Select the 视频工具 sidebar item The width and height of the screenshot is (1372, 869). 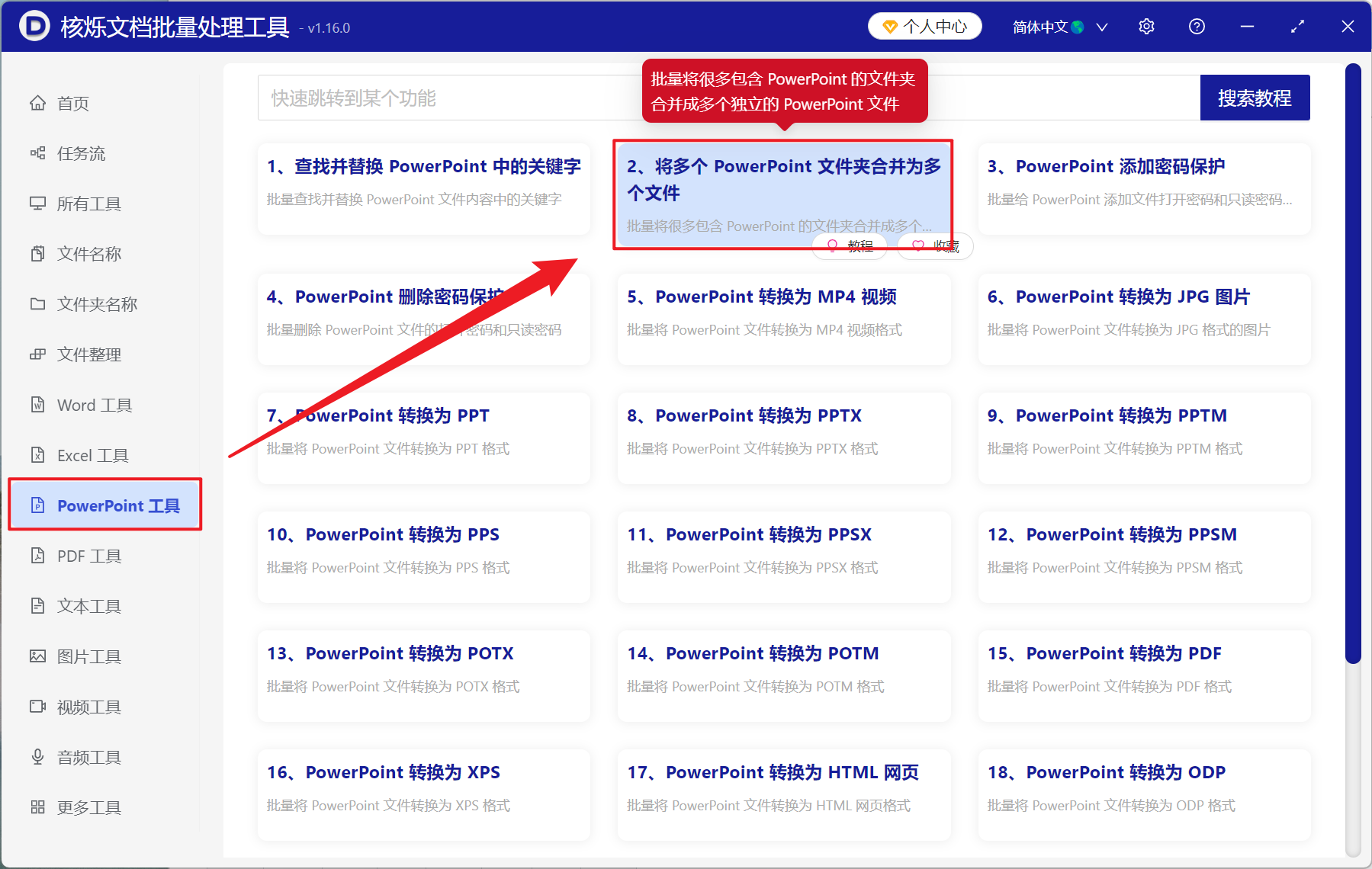click(88, 707)
